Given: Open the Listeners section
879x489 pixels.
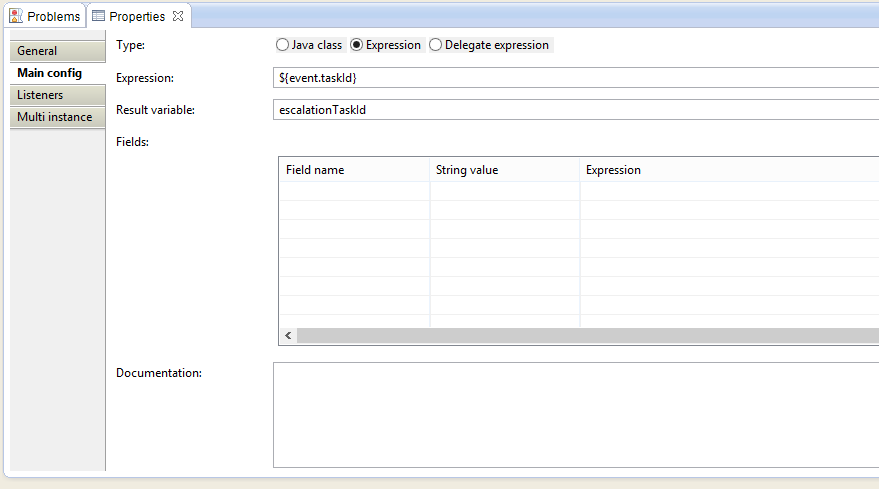Looking at the screenshot, I should [x=58, y=95].
